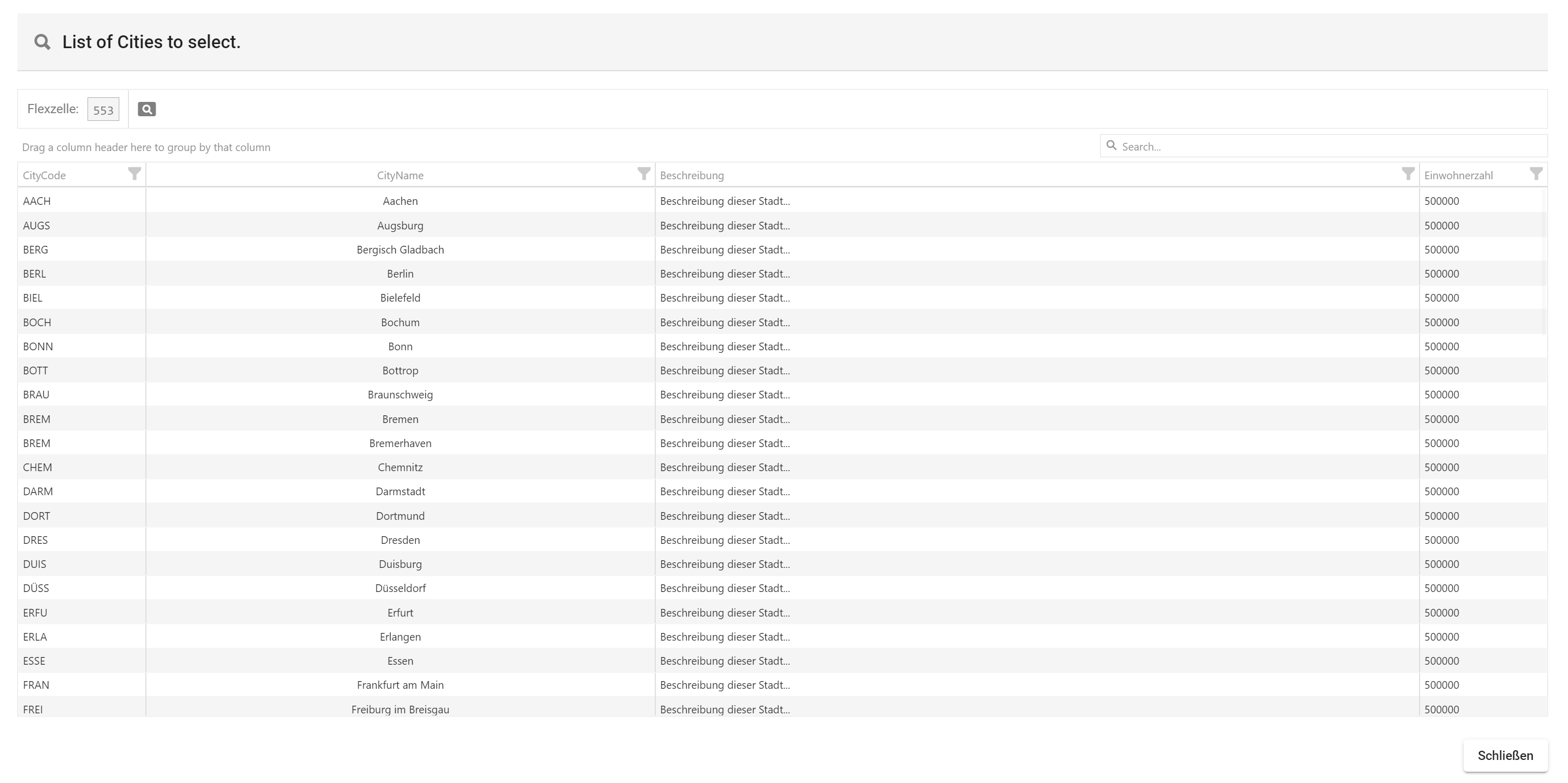
Task: Select the Frankfurt am Main row
Action: click(x=400, y=685)
